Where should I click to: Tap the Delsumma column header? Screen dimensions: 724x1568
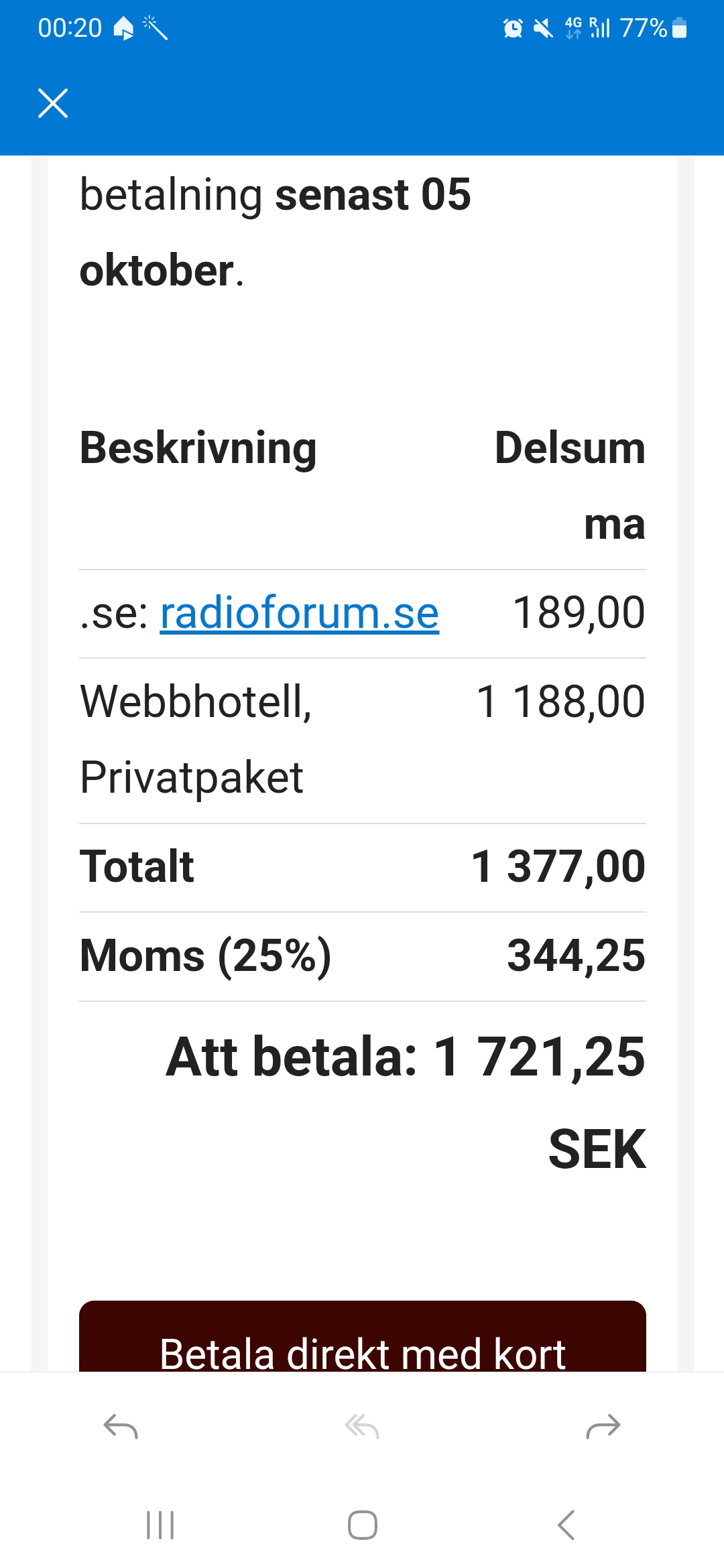tap(570, 448)
